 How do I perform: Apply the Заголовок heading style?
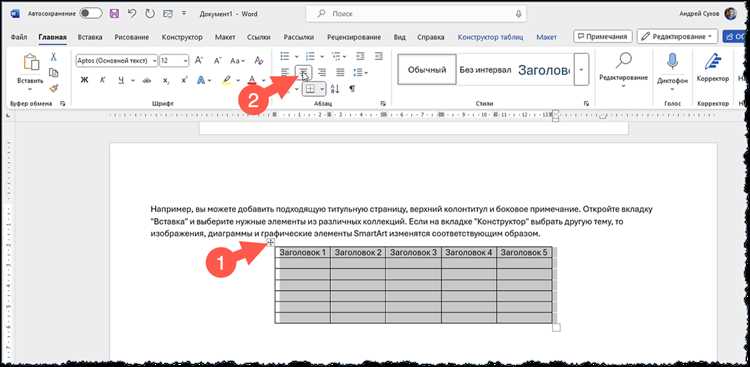544,69
